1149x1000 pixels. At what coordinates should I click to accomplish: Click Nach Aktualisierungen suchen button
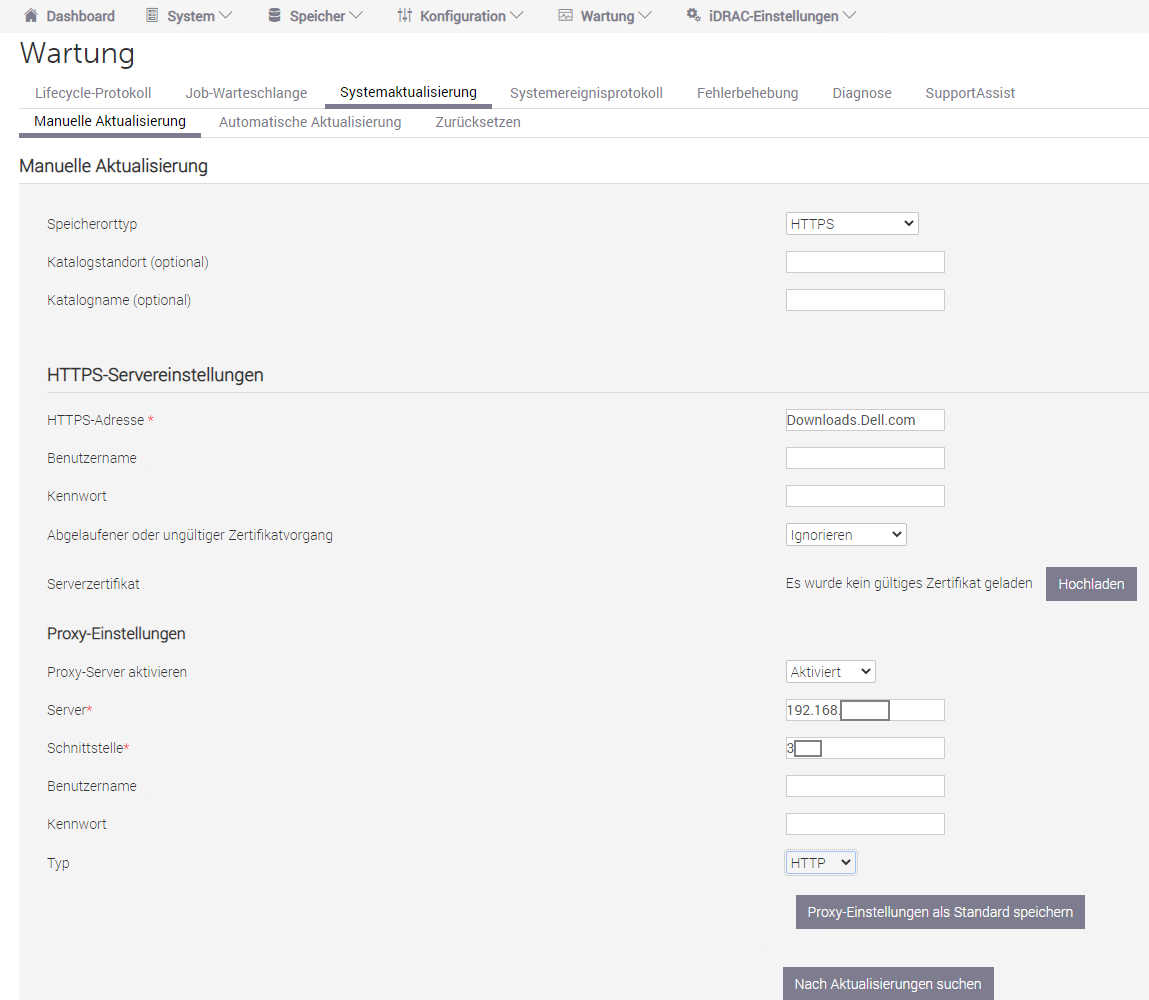[x=888, y=984]
